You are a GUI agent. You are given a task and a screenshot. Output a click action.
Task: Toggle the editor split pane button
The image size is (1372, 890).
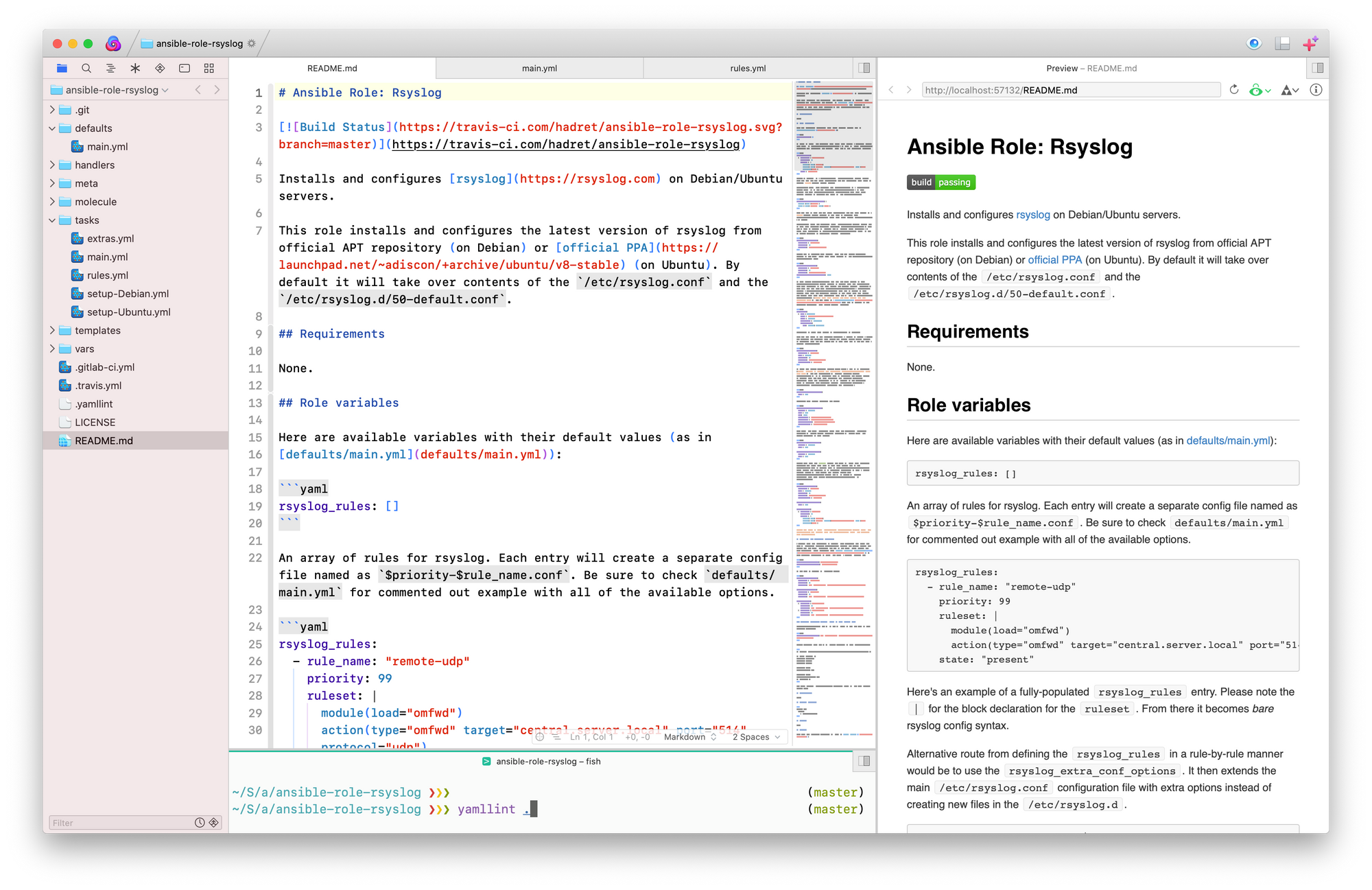864,68
